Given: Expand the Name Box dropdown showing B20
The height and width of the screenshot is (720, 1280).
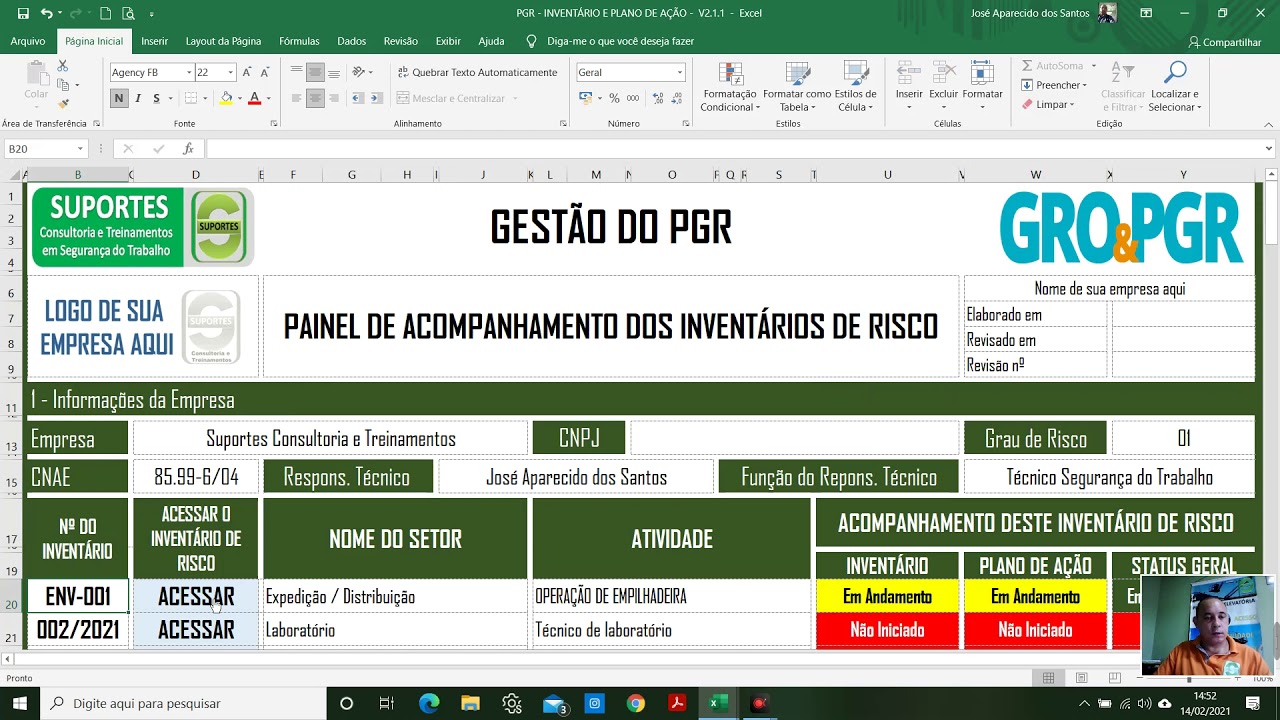Looking at the screenshot, I should coord(80,149).
